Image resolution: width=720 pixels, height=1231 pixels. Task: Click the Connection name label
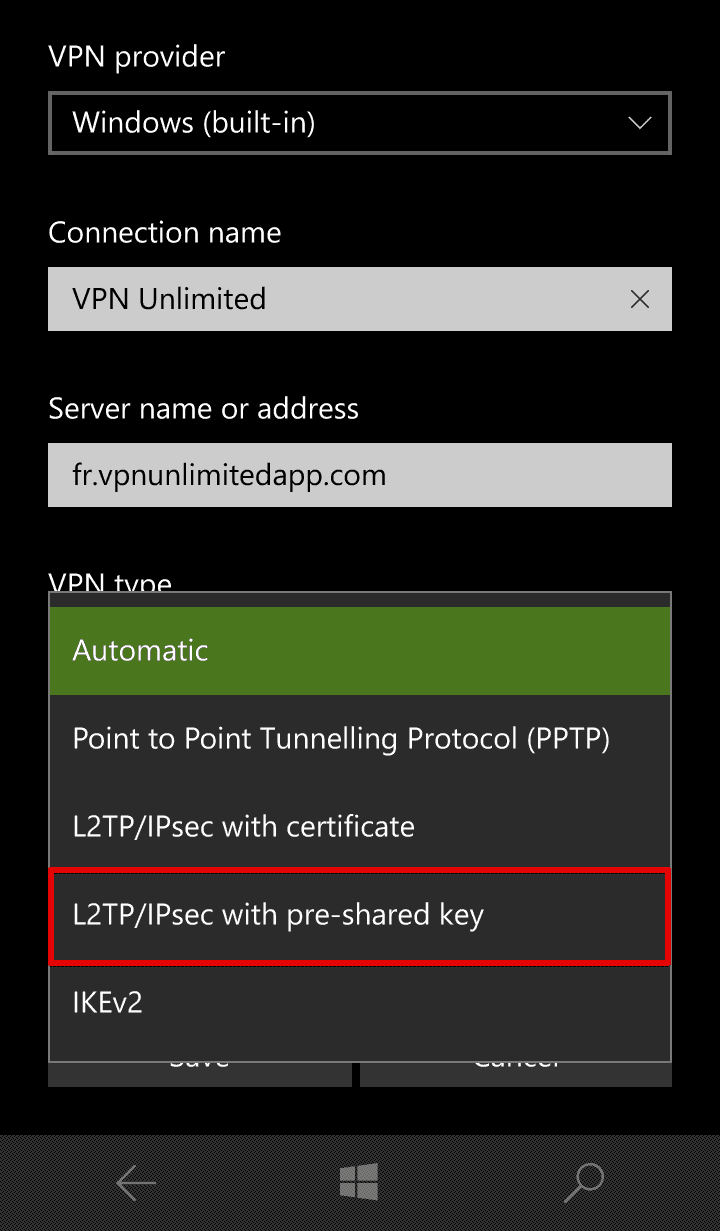165,233
